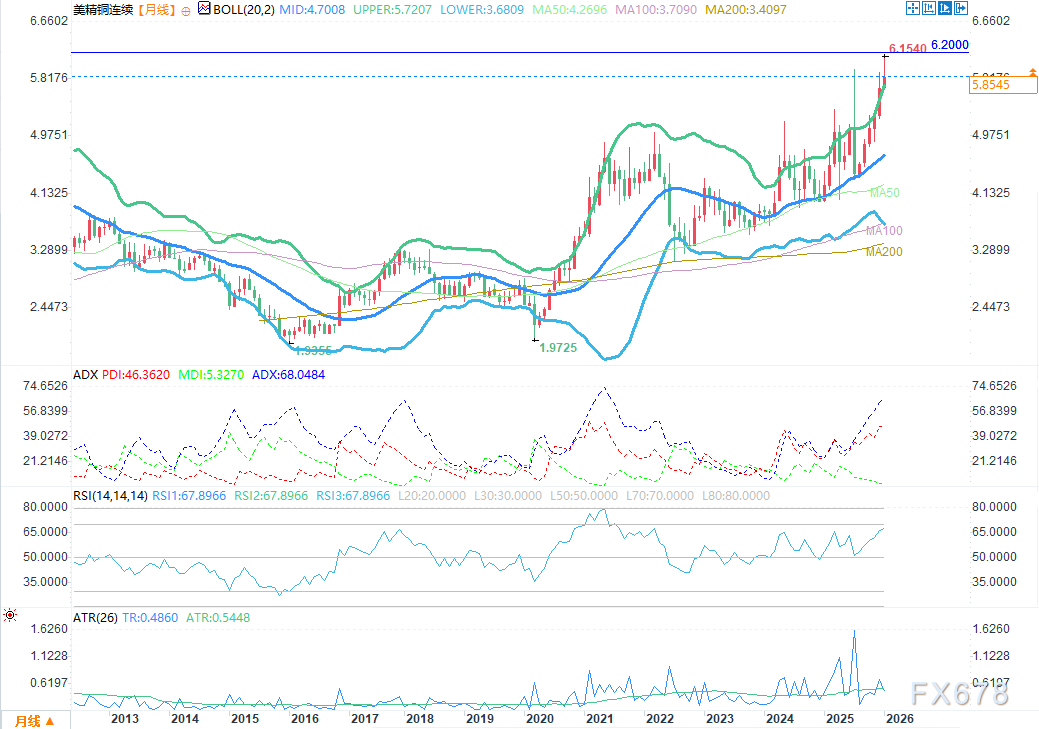Viewport: 1039px width, 729px height.
Task: Click the red sun icon above ATR axis
Action: click(x=10, y=613)
